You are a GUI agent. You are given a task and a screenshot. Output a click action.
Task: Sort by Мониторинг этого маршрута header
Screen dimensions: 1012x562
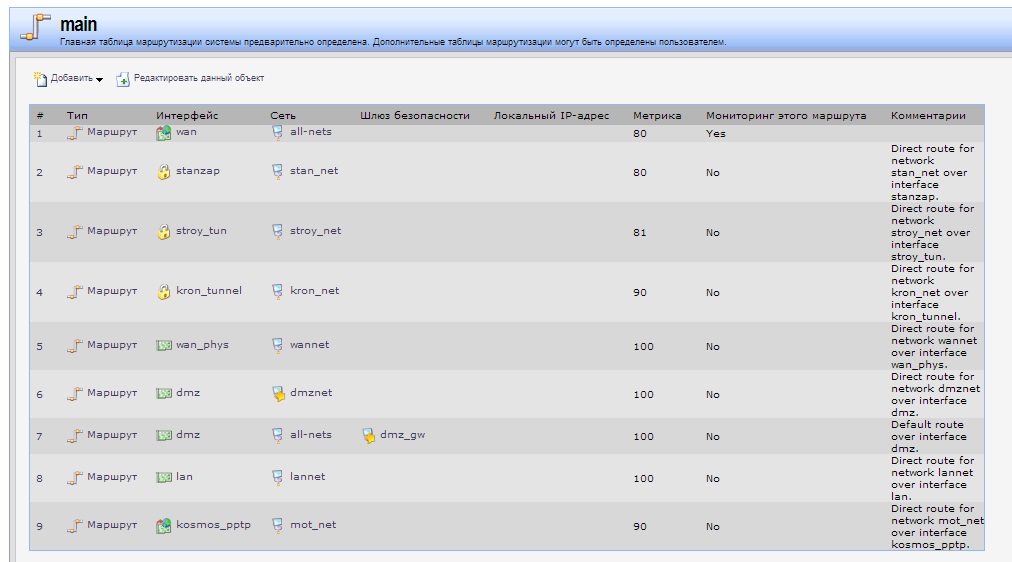[x=786, y=115]
